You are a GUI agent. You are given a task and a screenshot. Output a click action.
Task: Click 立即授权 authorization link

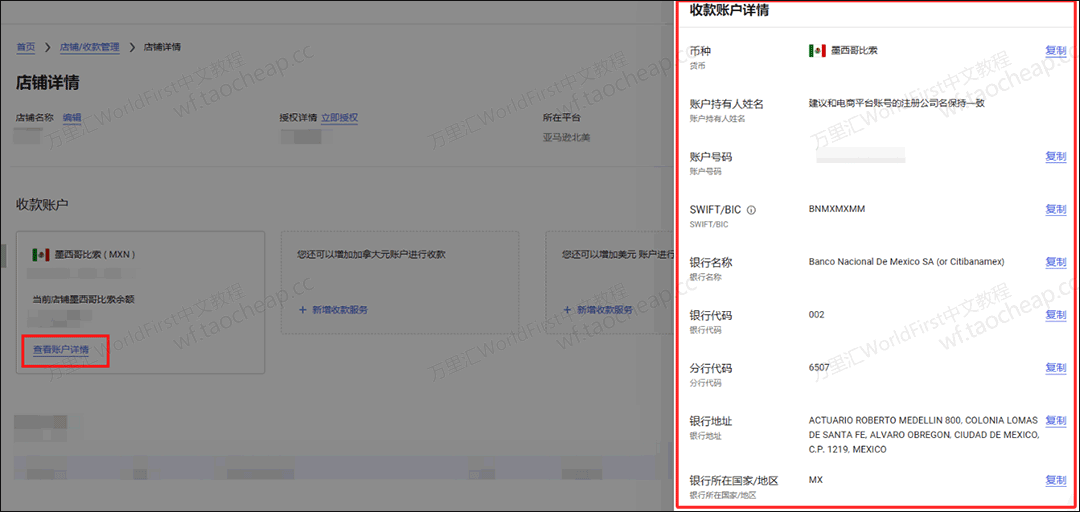pos(340,118)
